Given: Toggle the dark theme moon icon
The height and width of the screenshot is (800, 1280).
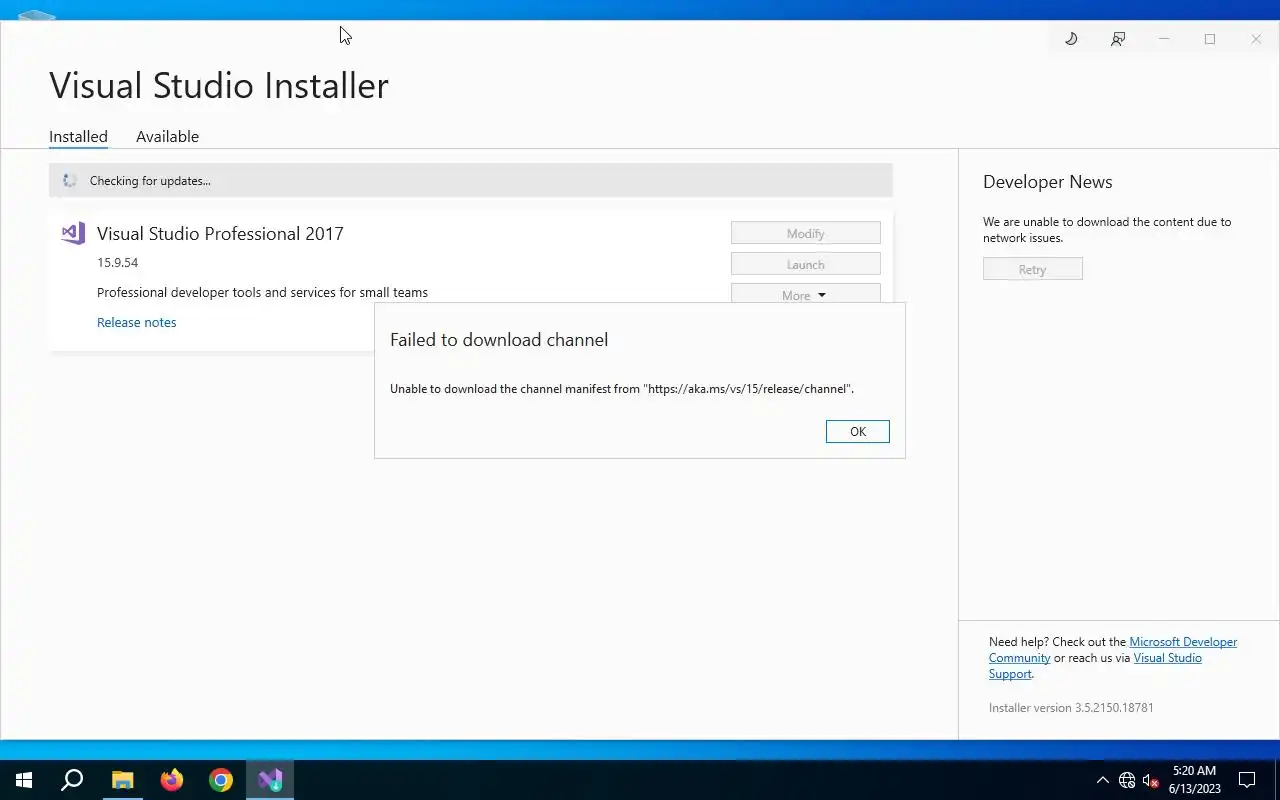Looking at the screenshot, I should (1071, 39).
